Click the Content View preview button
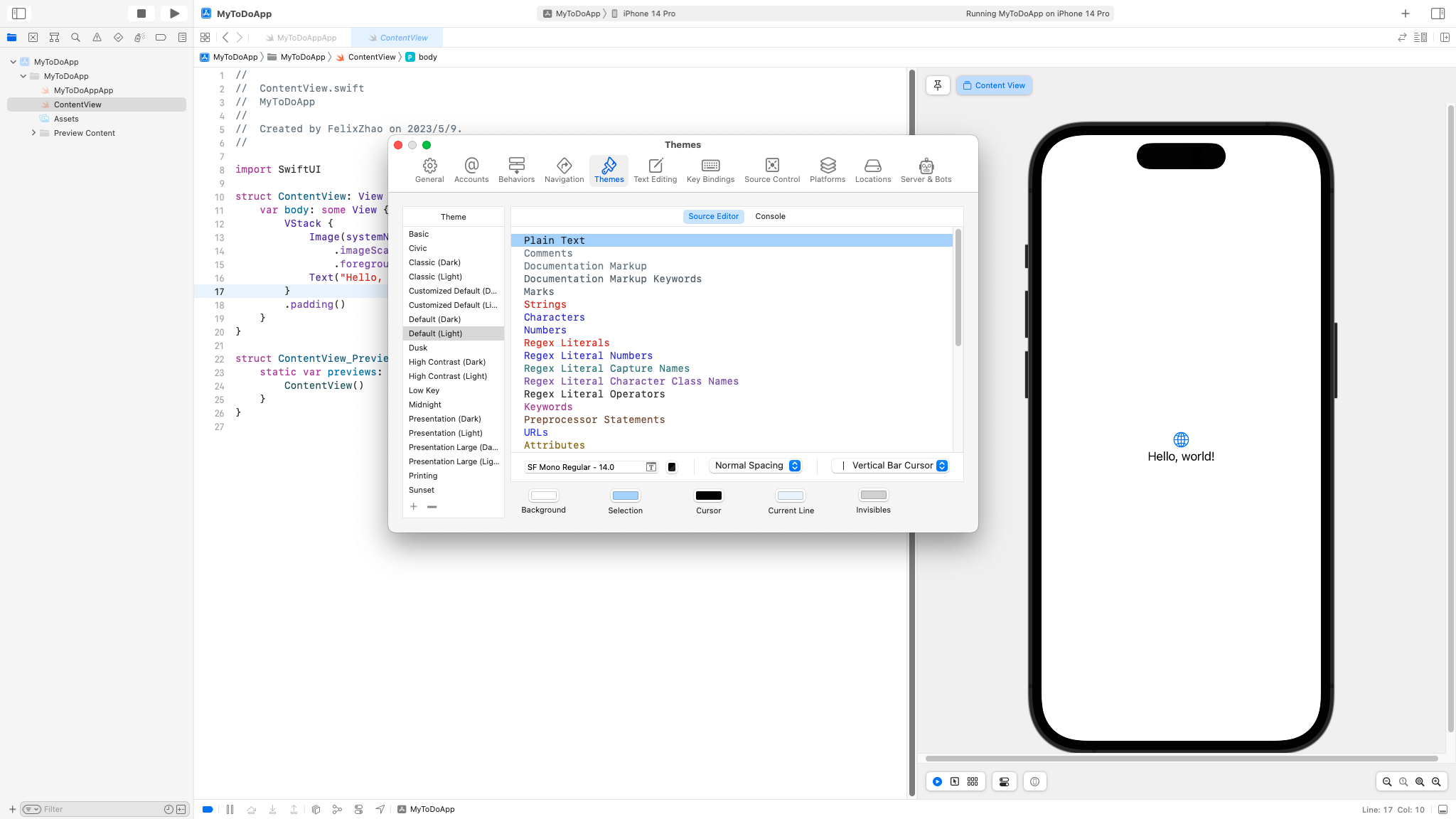Screen dimensions: 1456x819 (x=994, y=85)
